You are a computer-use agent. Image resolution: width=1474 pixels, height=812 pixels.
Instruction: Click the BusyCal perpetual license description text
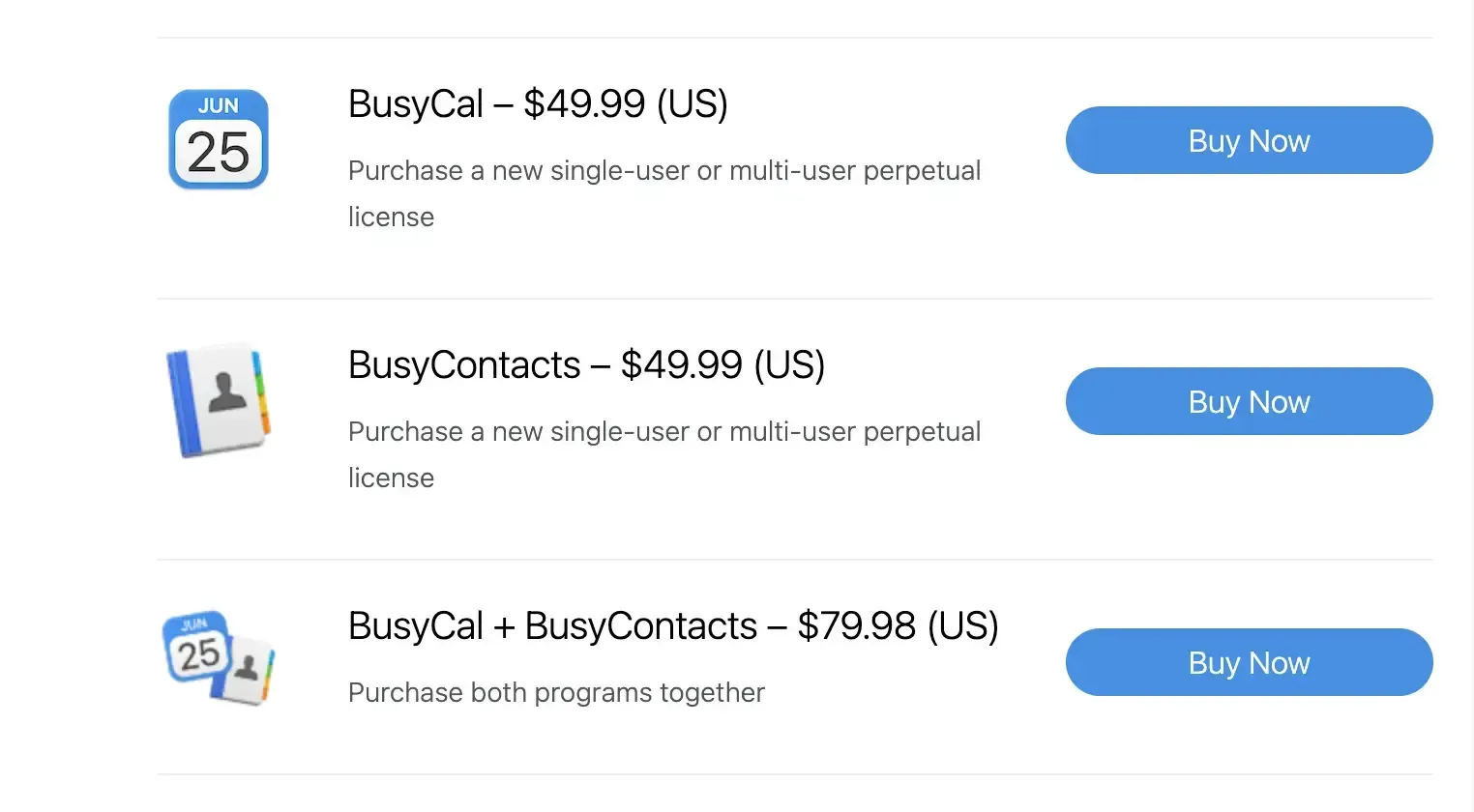pyautogui.click(x=664, y=193)
